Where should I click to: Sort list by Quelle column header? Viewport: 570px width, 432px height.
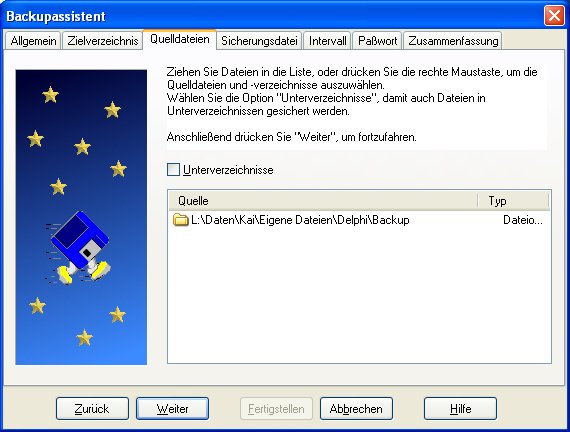pyautogui.click(x=323, y=201)
